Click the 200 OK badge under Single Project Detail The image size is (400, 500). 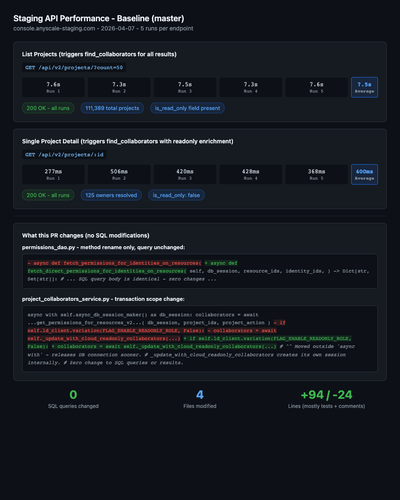48,195
